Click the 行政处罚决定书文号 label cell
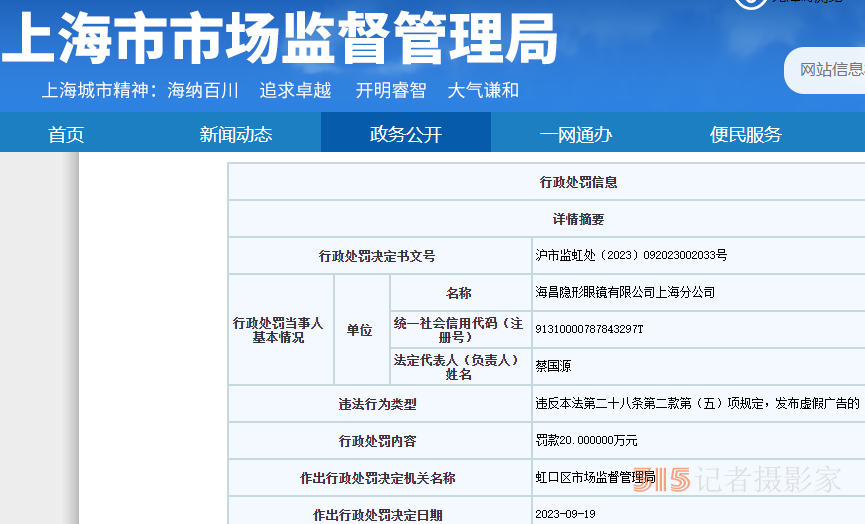The image size is (865, 524). coord(380,256)
